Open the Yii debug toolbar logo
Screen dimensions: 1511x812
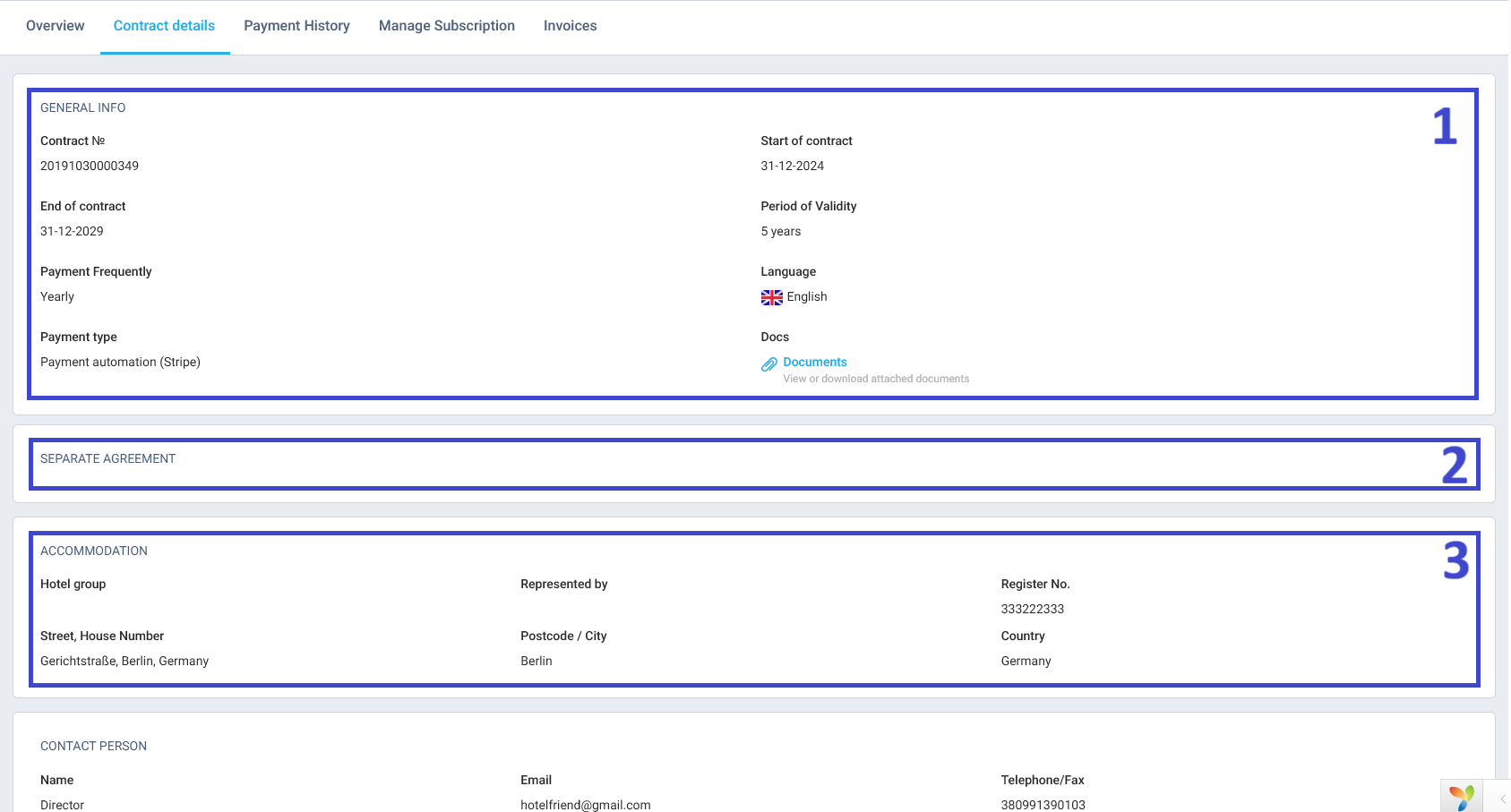tap(1462, 797)
